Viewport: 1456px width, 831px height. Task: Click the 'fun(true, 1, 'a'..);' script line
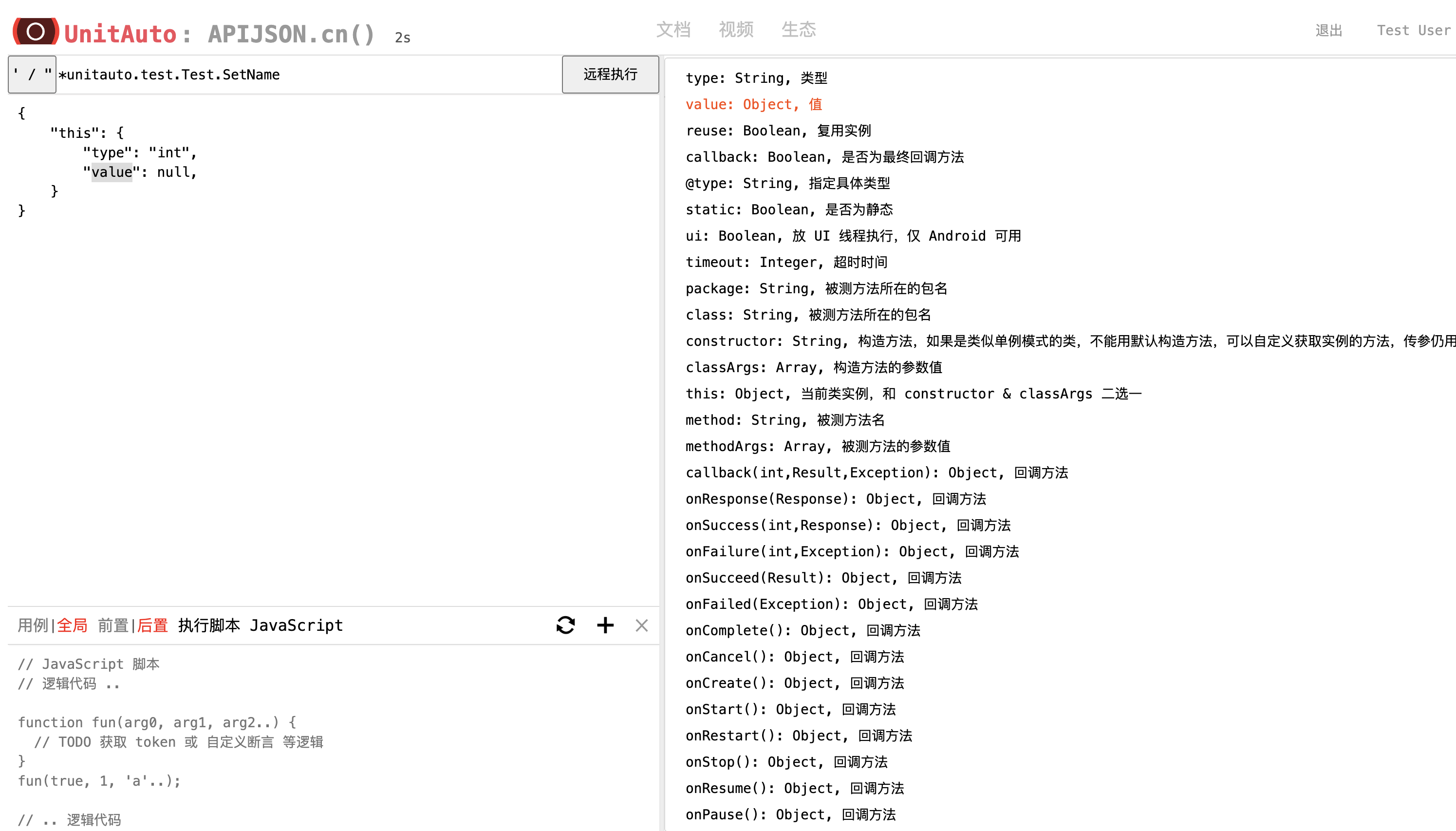pos(99,781)
